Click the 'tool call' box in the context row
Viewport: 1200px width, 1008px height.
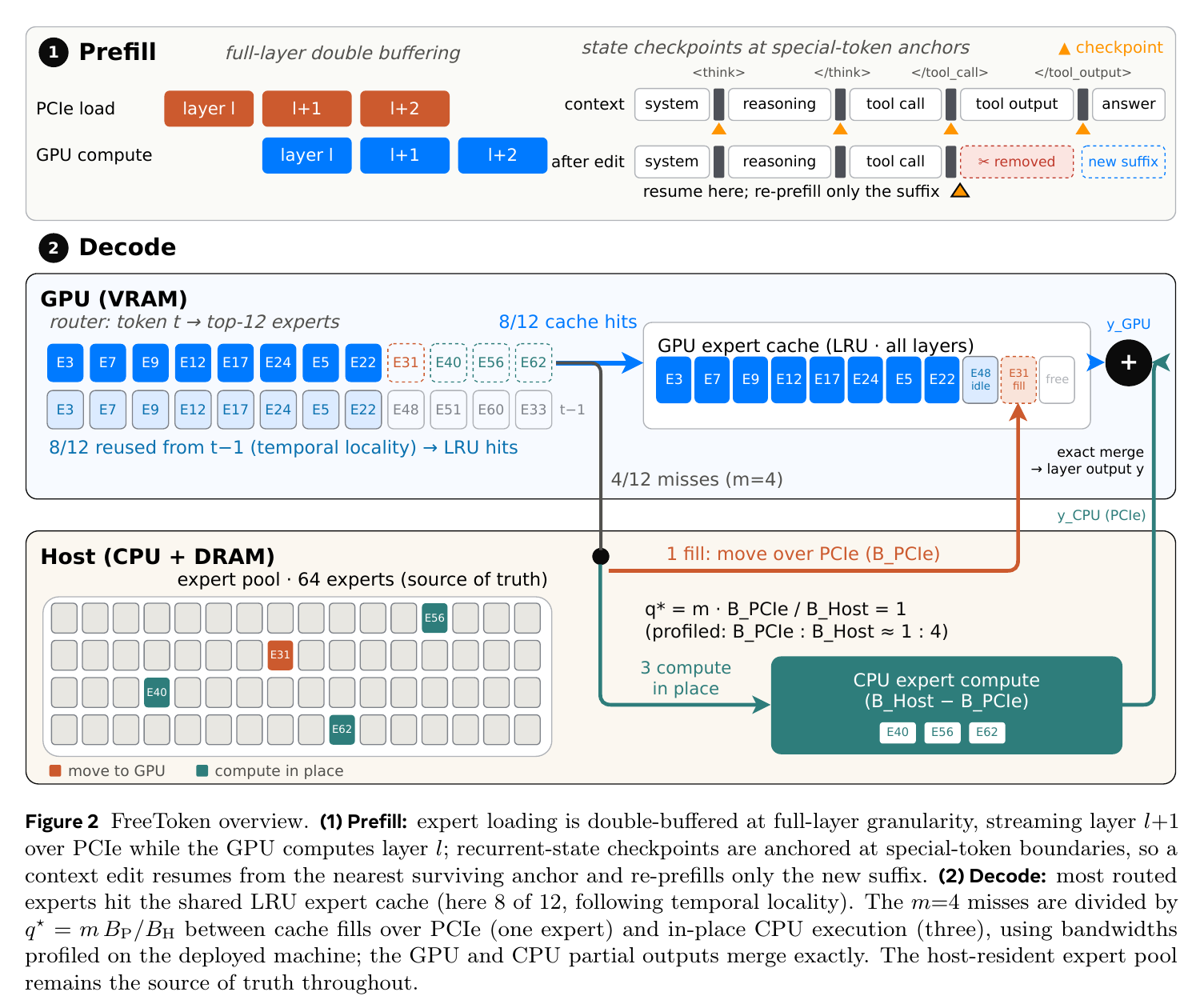tap(895, 104)
